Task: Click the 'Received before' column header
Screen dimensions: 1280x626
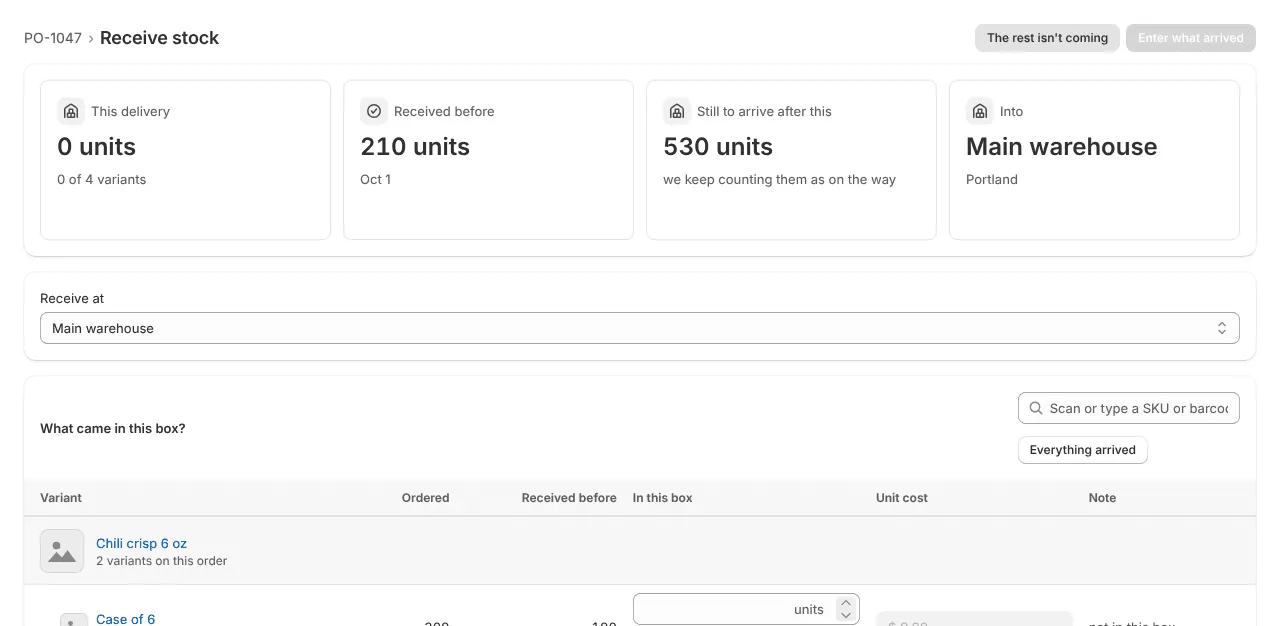Action: [569, 497]
